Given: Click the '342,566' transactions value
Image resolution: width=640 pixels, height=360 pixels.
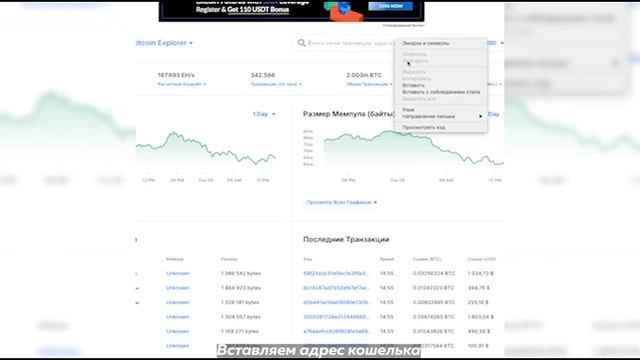Looking at the screenshot, I should [x=262, y=75].
